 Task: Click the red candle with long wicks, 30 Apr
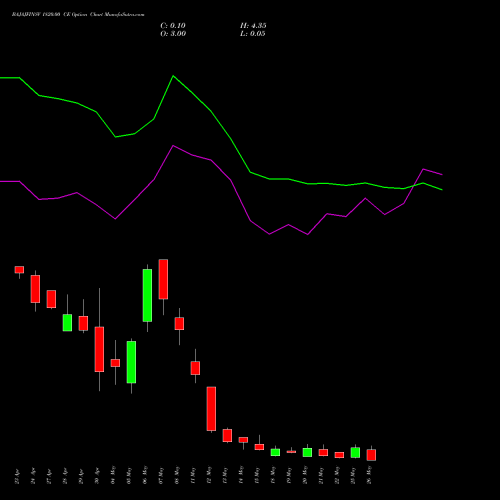point(99,349)
